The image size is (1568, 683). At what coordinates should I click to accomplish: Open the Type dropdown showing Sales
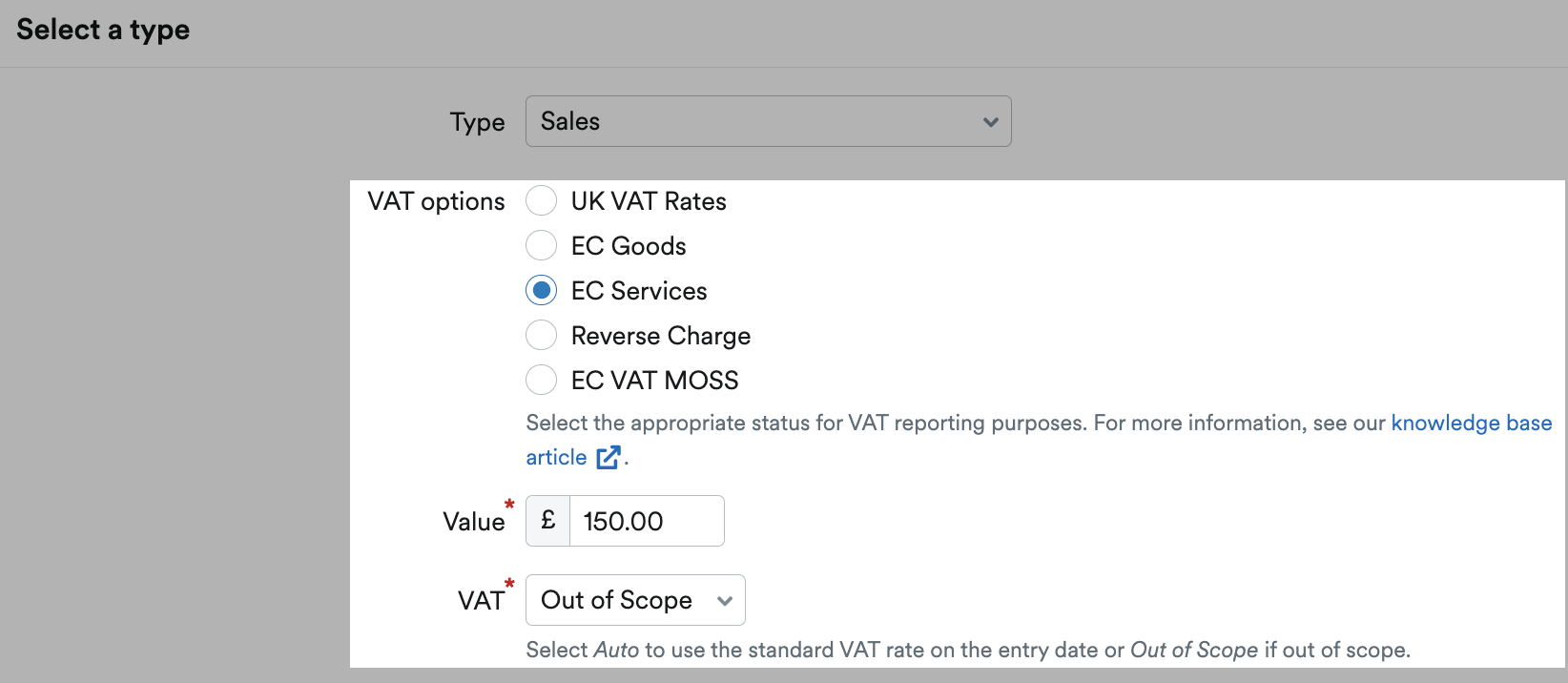click(768, 121)
